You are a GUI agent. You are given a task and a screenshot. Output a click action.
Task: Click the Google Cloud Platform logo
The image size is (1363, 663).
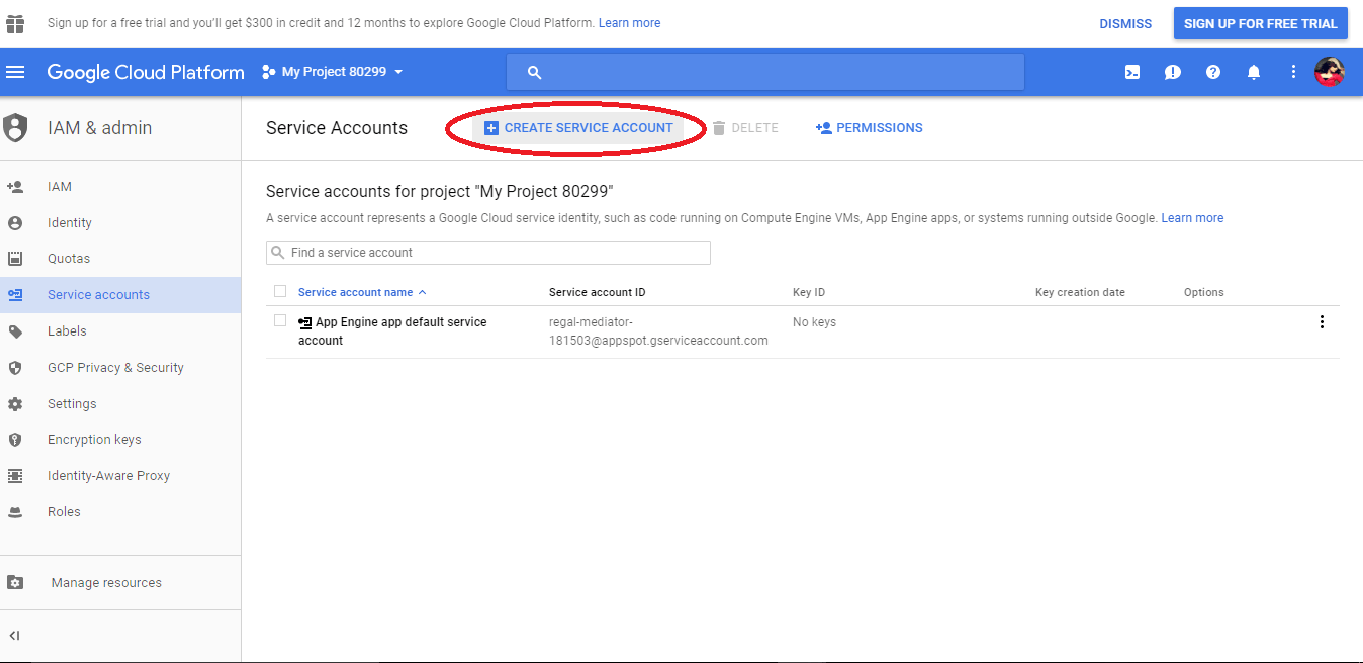point(146,72)
